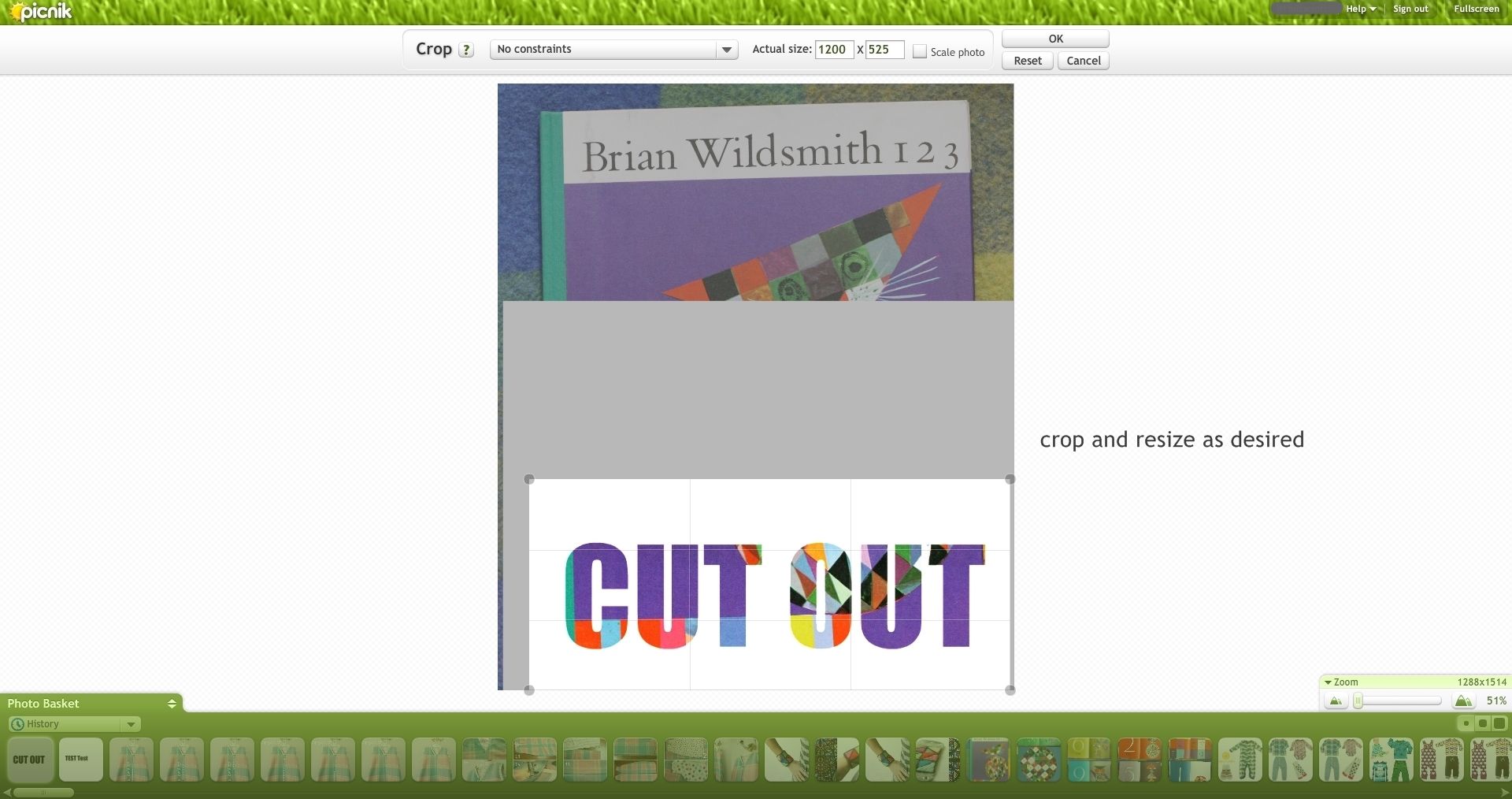Image resolution: width=1512 pixels, height=799 pixels.
Task: Click the Fullscreen link
Action: tap(1477, 9)
